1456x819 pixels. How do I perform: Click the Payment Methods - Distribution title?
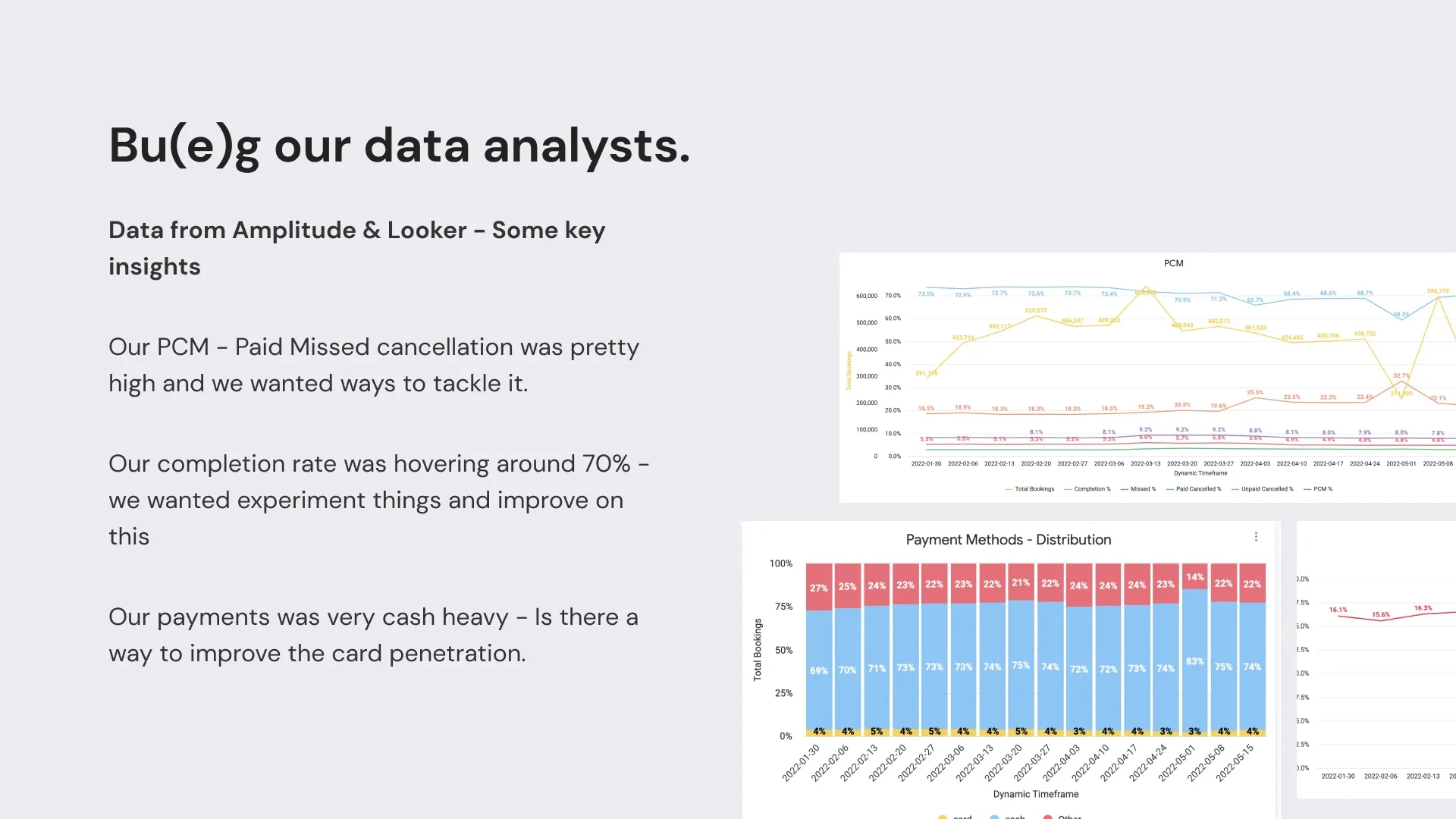tap(1008, 540)
